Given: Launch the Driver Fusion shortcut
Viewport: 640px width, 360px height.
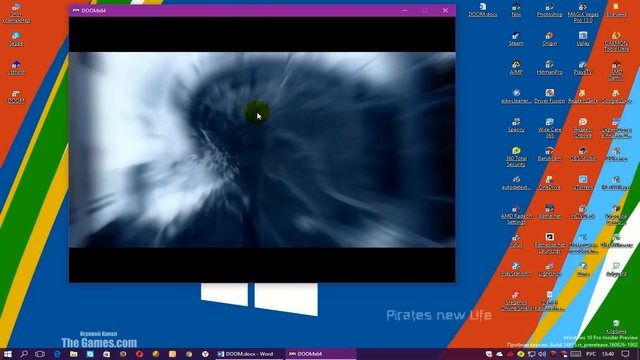Looking at the screenshot, I should coord(549,97).
